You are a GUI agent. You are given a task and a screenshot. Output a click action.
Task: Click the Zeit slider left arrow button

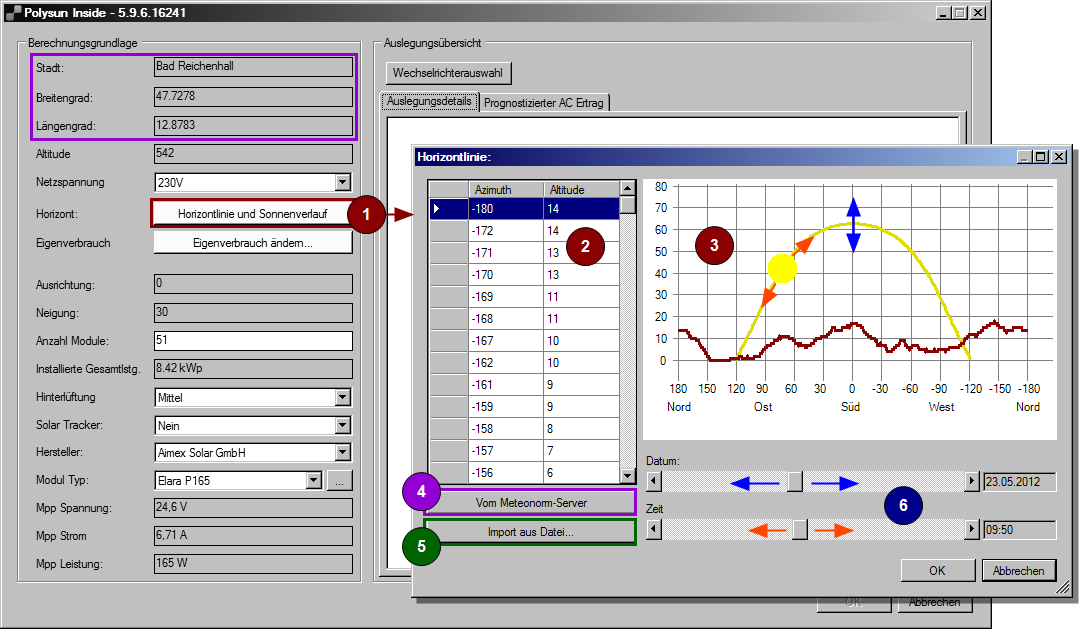654,529
